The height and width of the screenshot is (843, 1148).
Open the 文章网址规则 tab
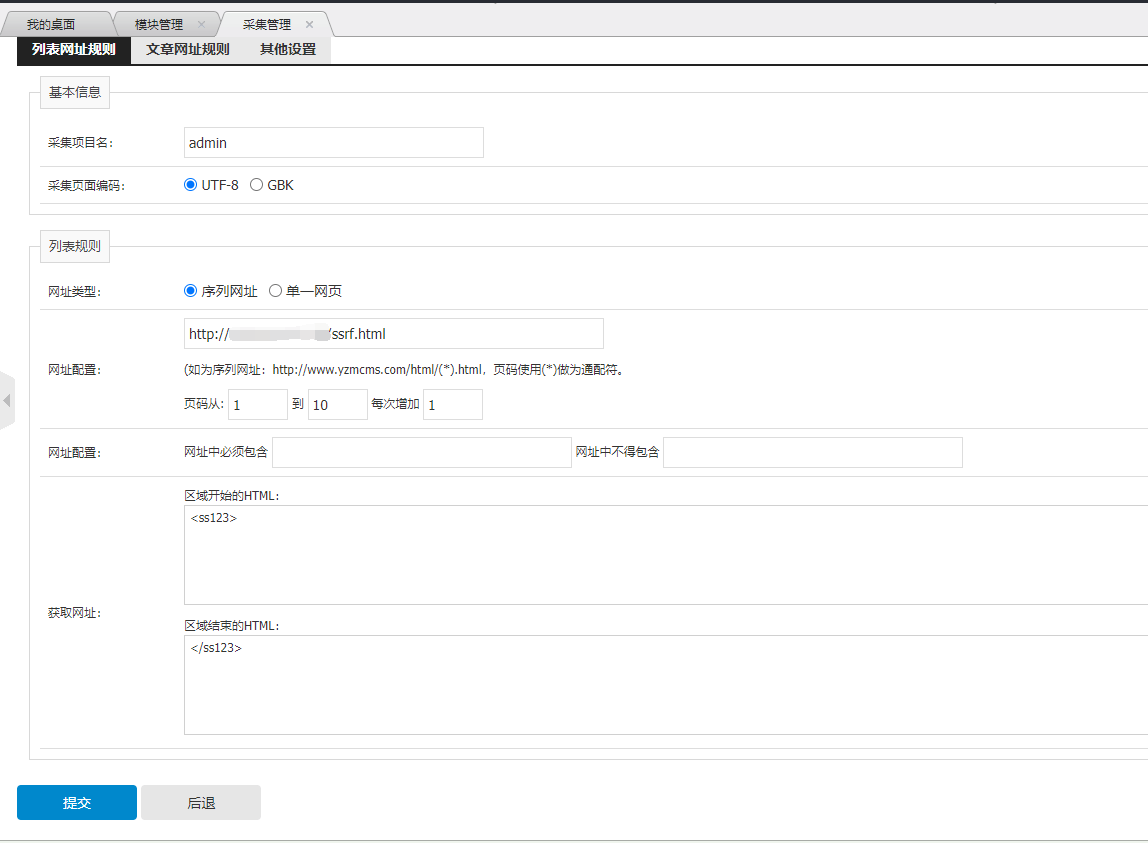(187, 49)
